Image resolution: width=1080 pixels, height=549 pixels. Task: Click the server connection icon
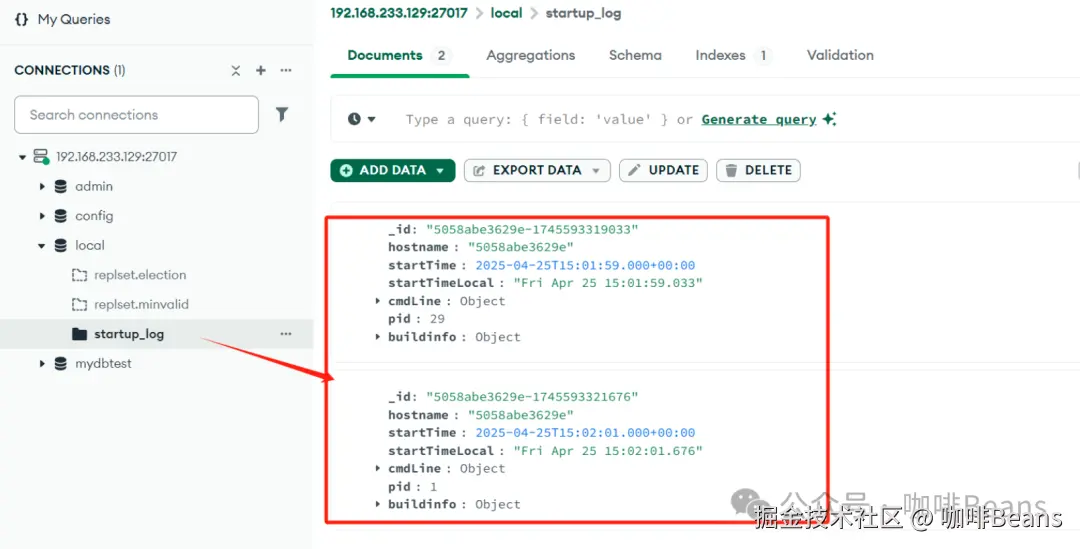pos(41,157)
